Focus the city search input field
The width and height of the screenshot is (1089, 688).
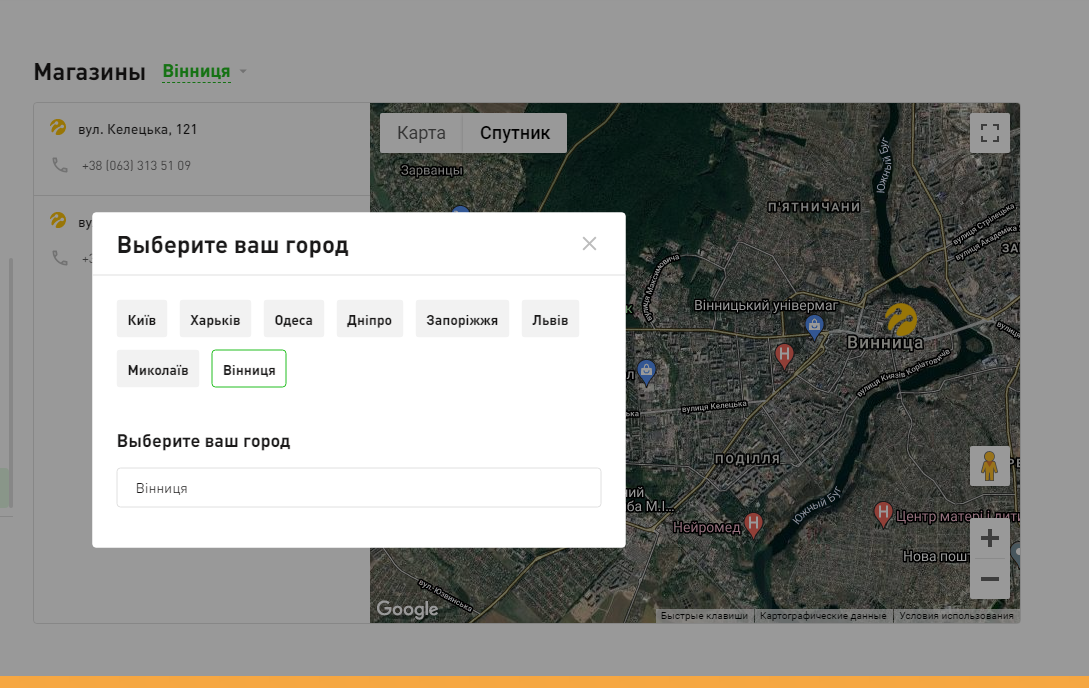coord(358,488)
